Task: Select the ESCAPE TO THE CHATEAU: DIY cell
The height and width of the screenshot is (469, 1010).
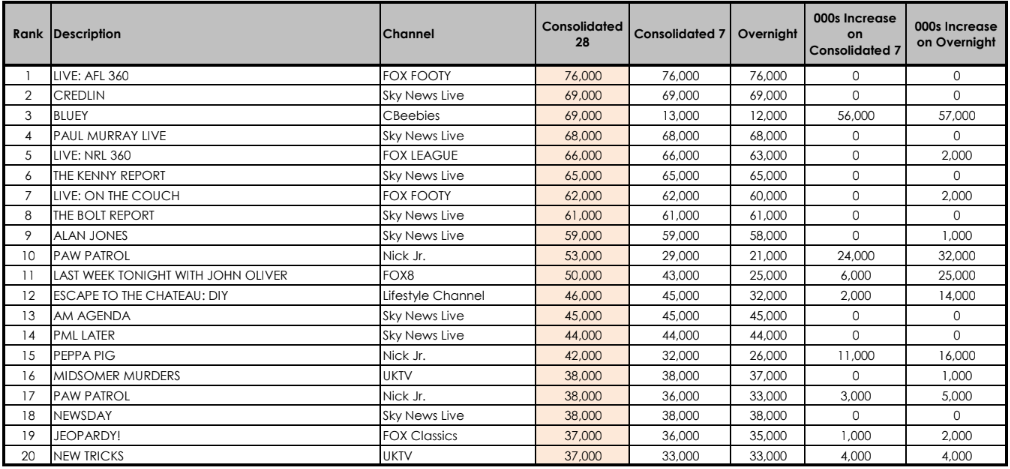Action: 216,296
